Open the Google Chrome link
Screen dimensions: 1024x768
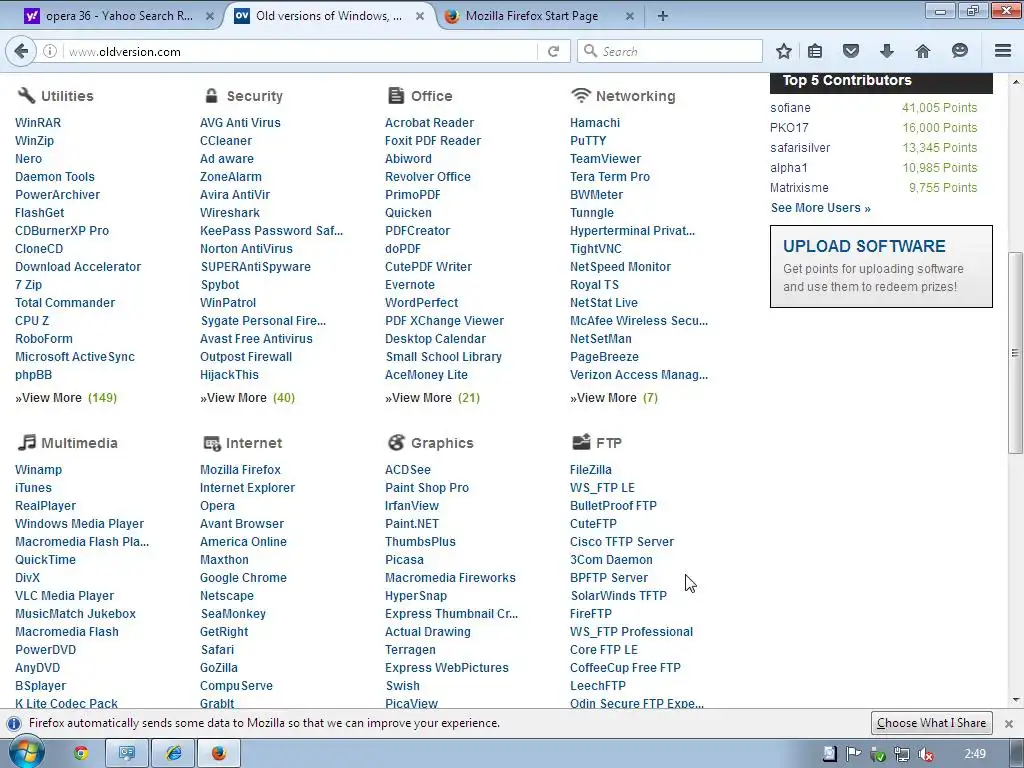[243, 577]
